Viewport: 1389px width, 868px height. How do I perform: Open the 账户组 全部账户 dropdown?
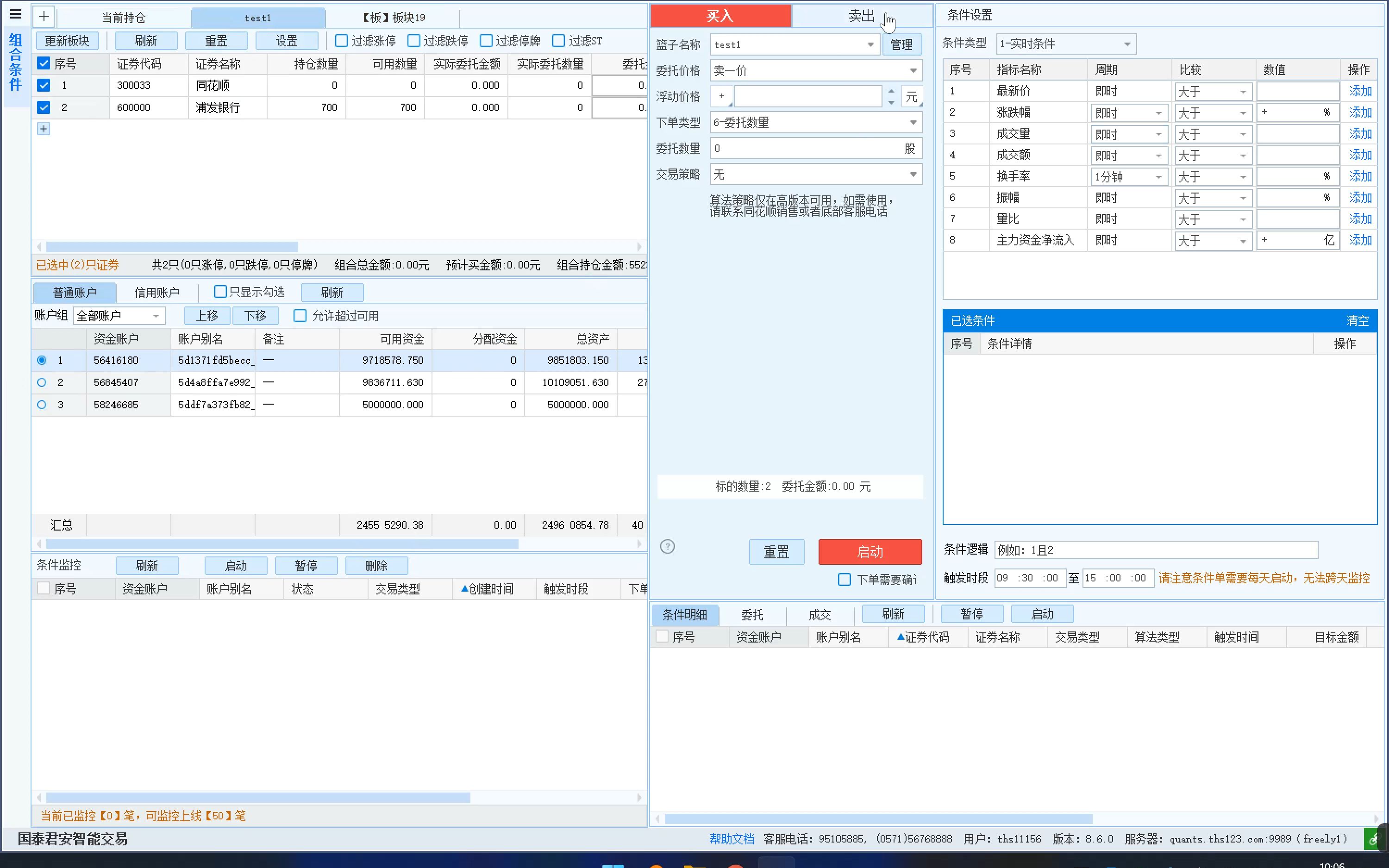click(119, 316)
